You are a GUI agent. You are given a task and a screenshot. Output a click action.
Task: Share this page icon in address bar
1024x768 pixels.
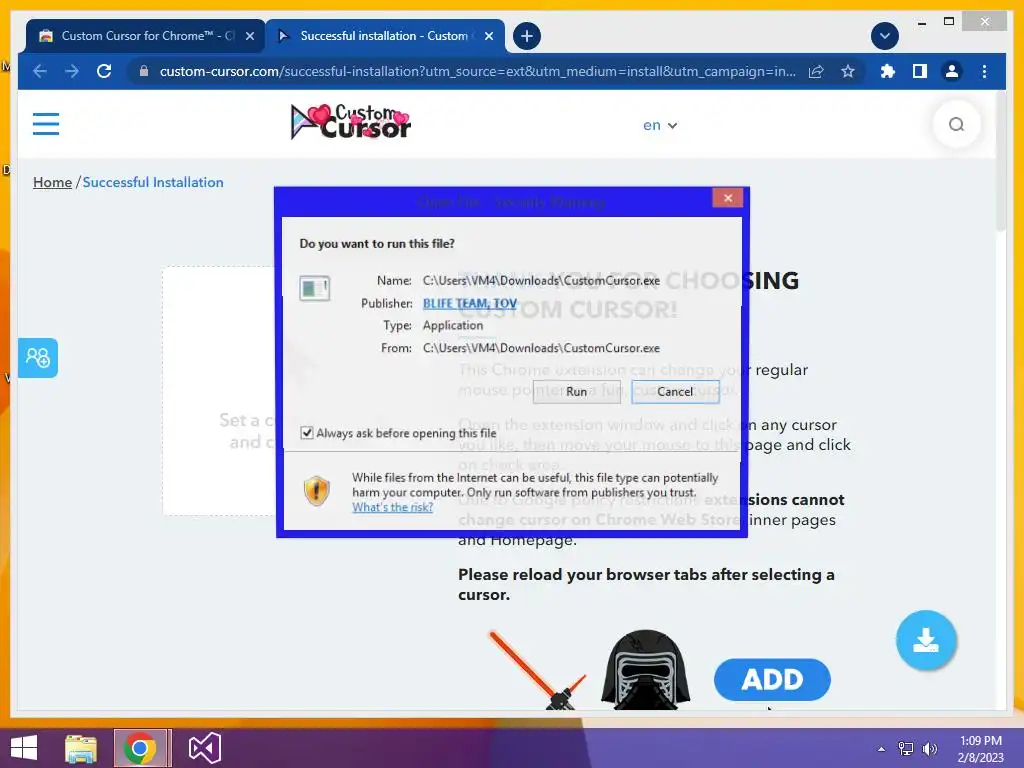pos(816,71)
